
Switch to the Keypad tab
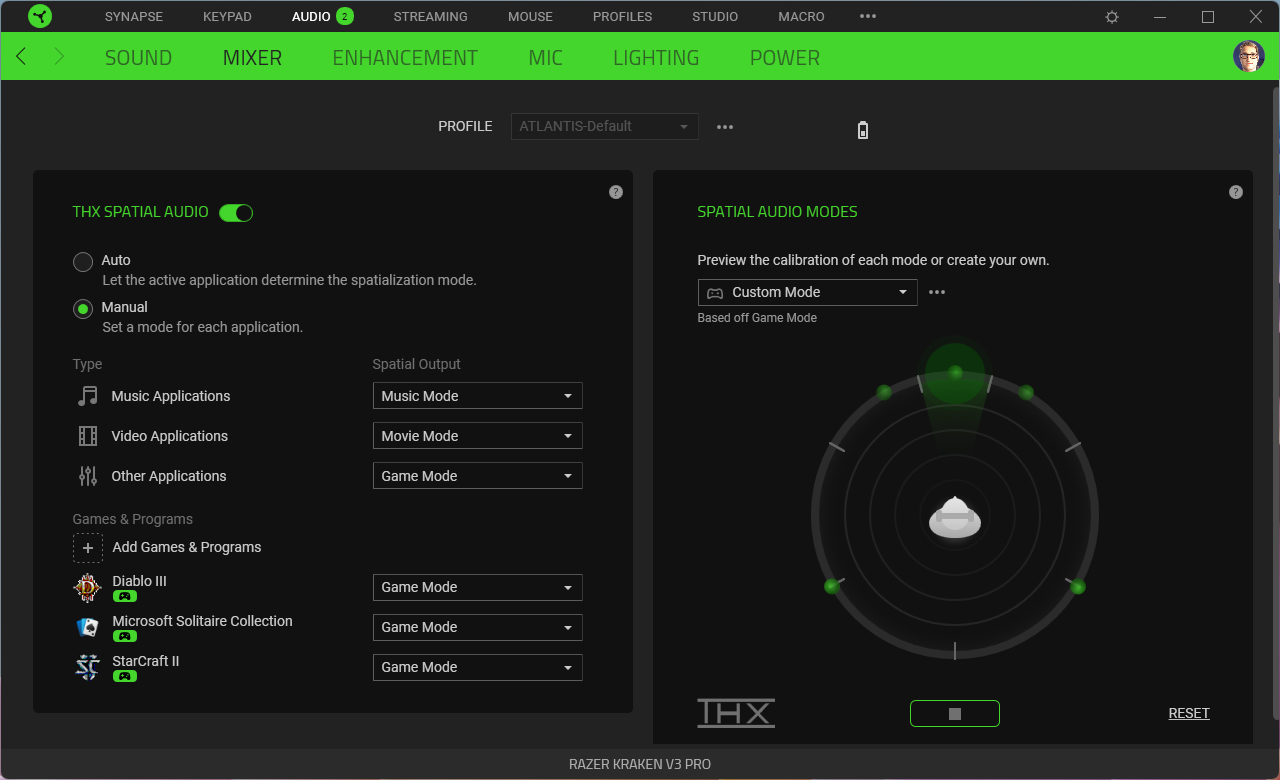tap(227, 16)
